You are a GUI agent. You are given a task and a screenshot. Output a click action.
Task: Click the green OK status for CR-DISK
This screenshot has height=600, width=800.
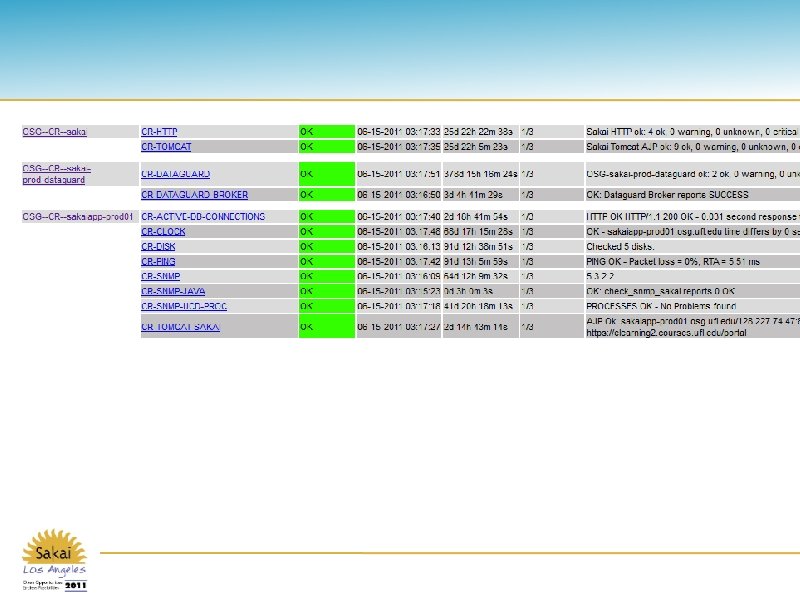click(327, 246)
